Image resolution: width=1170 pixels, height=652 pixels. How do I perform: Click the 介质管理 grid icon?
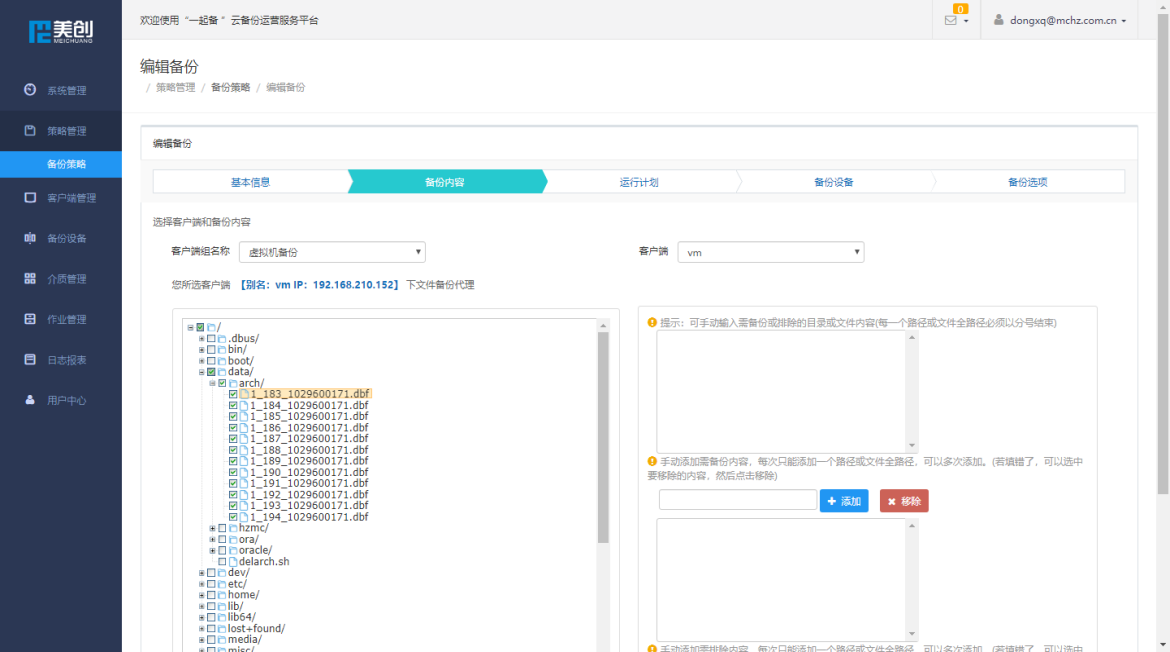point(30,278)
